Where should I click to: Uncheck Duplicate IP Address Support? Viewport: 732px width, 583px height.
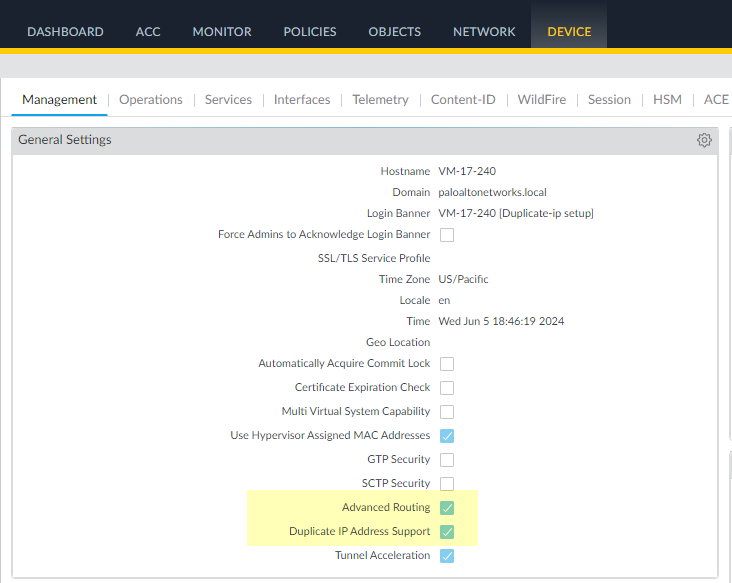pyautogui.click(x=447, y=532)
